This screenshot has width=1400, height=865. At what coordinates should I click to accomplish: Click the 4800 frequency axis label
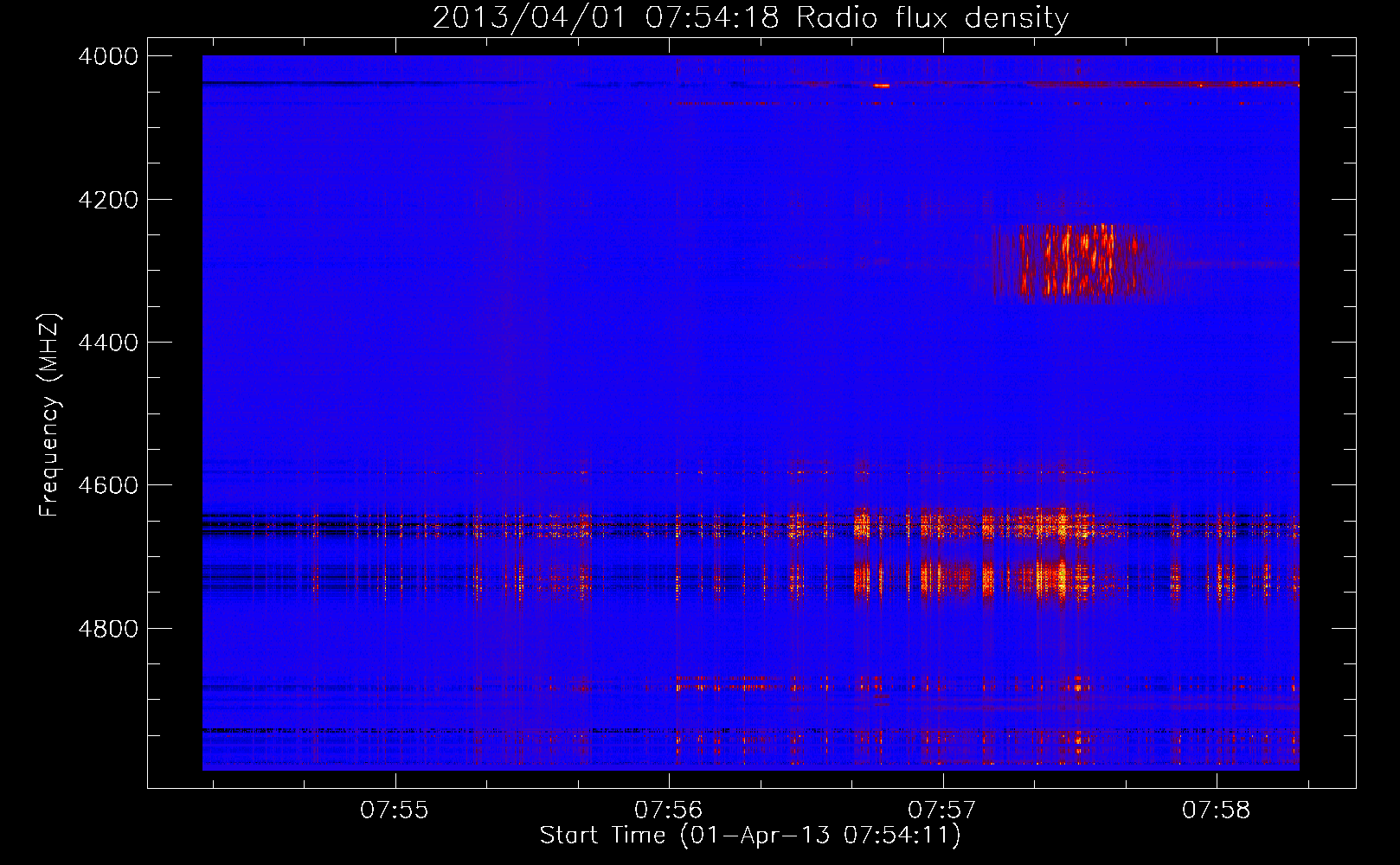tap(108, 629)
